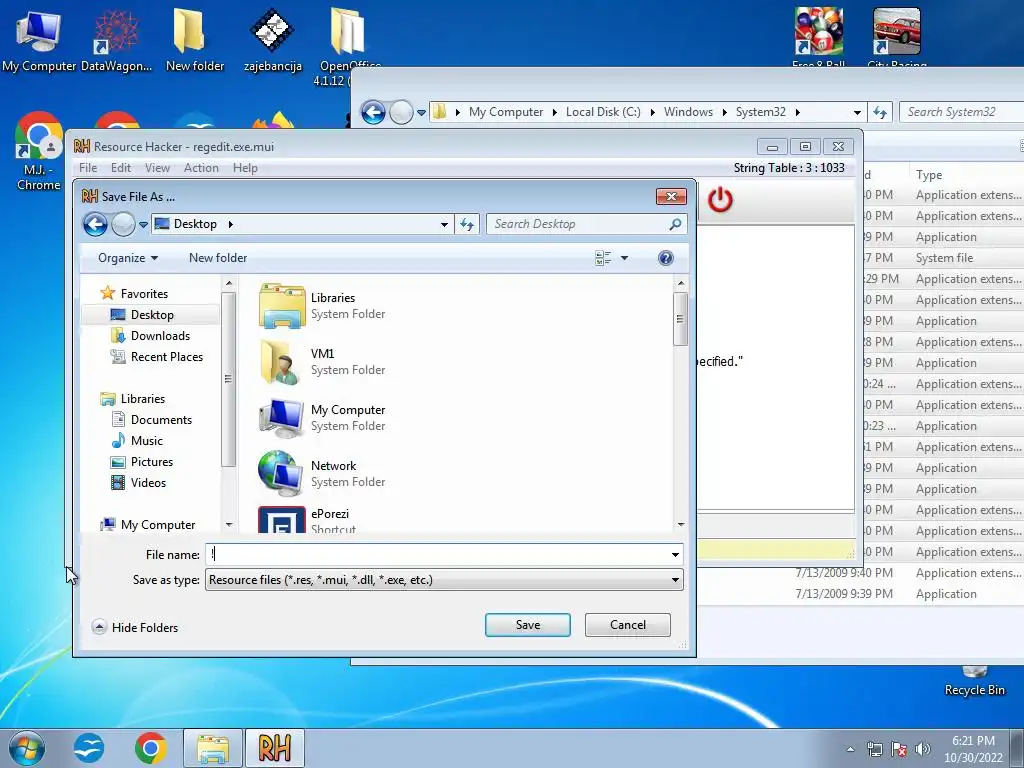The width and height of the screenshot is (1024, 768).
Task: Click the Forward arrow in Save dialog
Action: click(123, 225)
